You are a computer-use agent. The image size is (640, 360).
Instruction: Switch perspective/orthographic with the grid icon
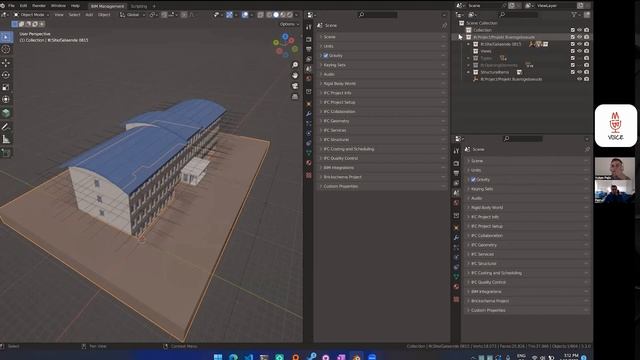[x=295, y=97]
